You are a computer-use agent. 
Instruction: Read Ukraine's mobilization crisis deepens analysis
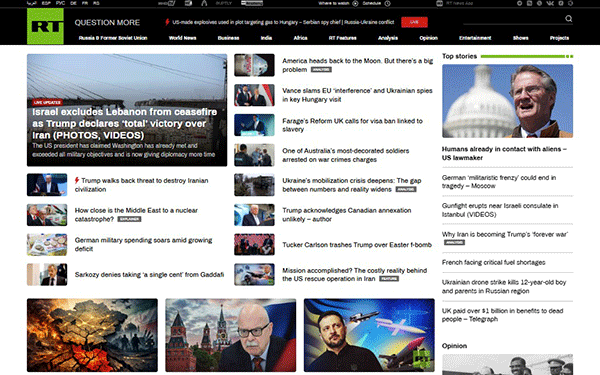click(352, 185)
